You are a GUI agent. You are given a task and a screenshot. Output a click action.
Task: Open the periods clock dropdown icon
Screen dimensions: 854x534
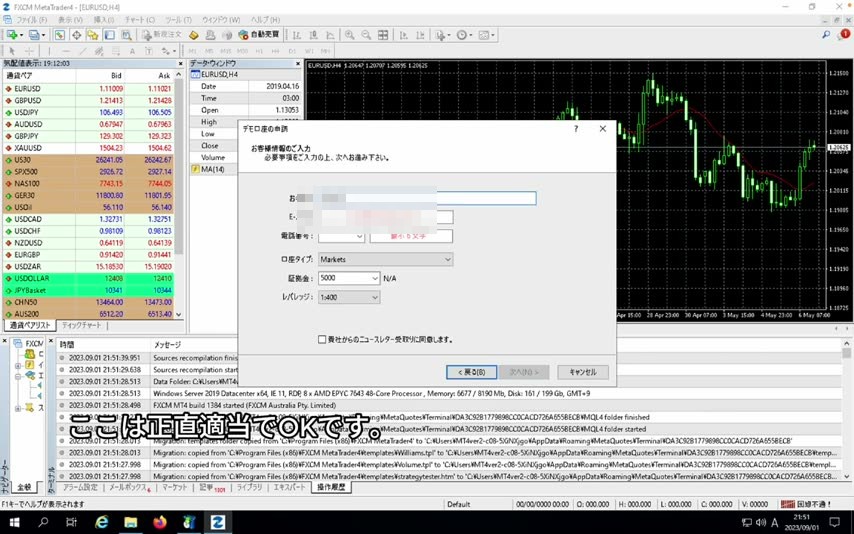(464, 35)
